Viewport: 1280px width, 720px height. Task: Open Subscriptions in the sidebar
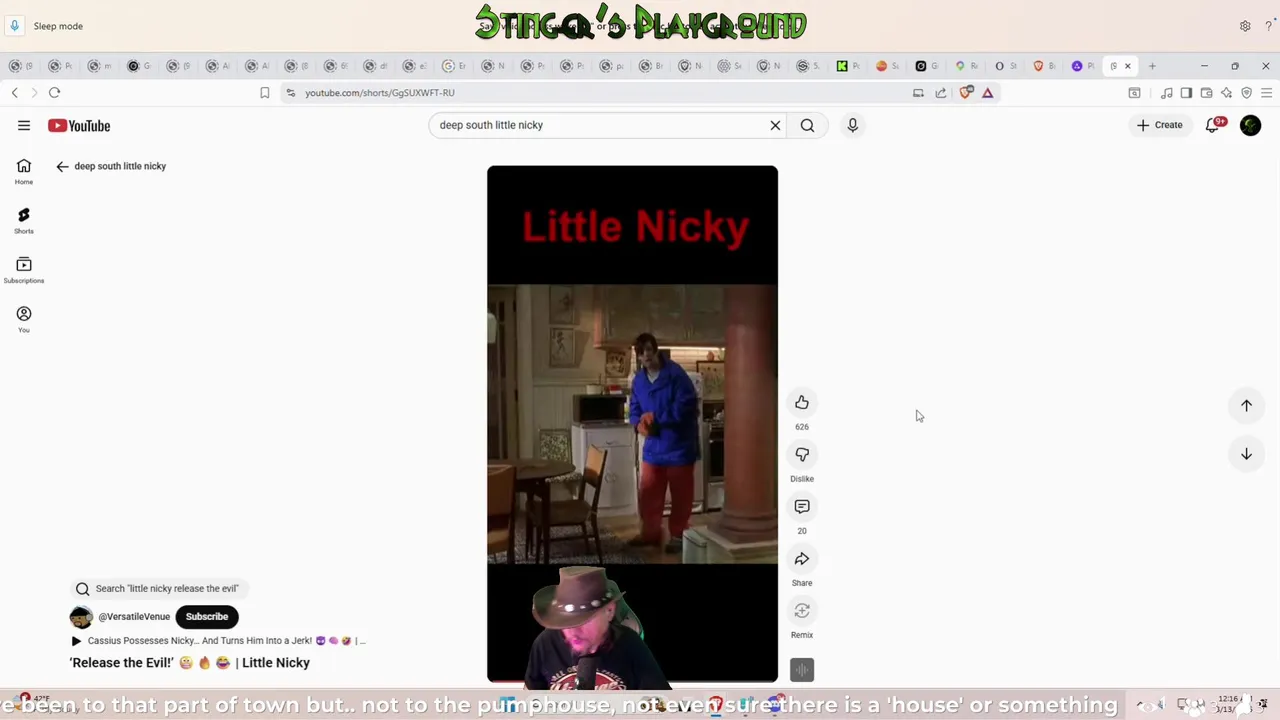(24, 269)
